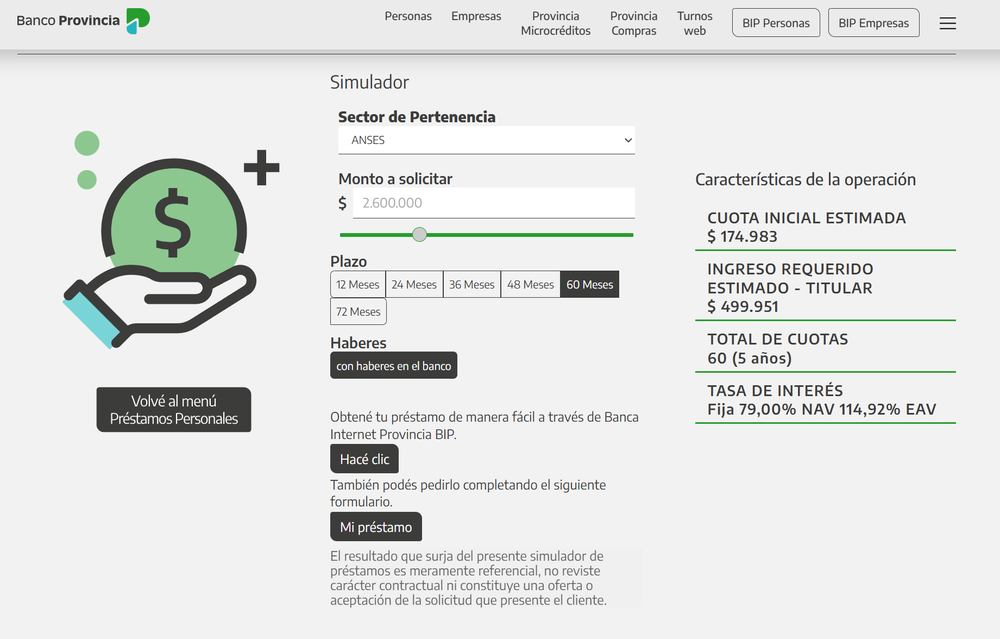Image resolution: width=1000 pixels, height=639 pixels.
Task: Select the 12 Meses term
Action: pyautogui.click(x=357, y=284)
